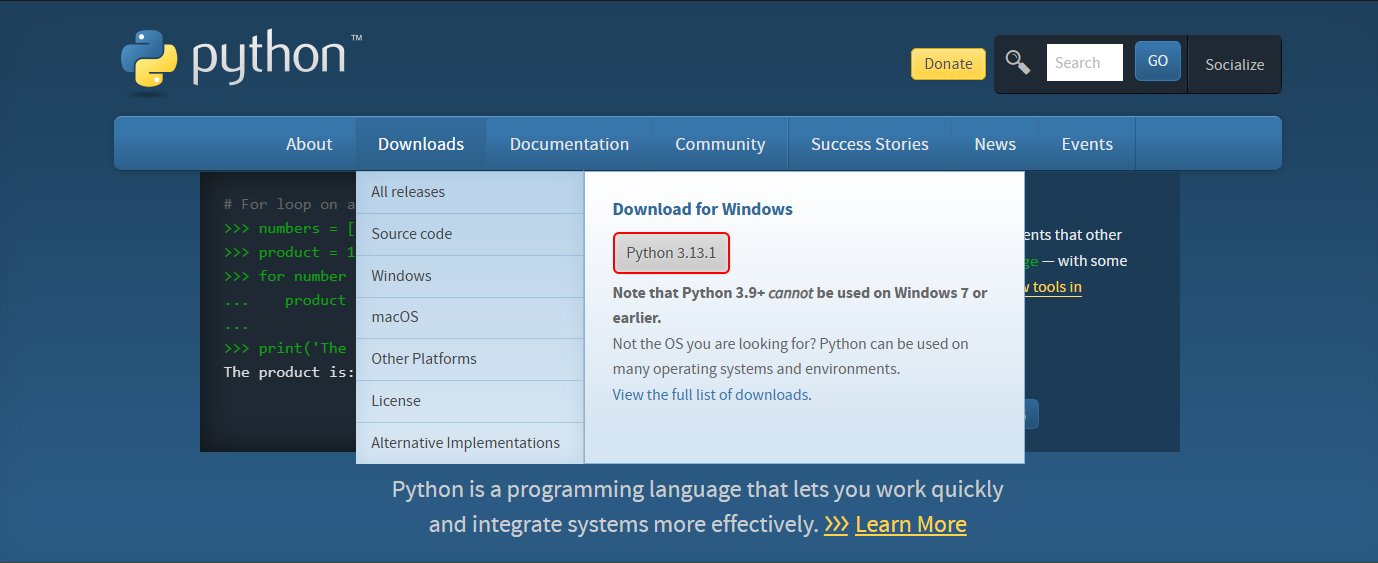Click the Python 3.13.1 download button
This screenshot has width=1378, height=563.
(671, 253)
